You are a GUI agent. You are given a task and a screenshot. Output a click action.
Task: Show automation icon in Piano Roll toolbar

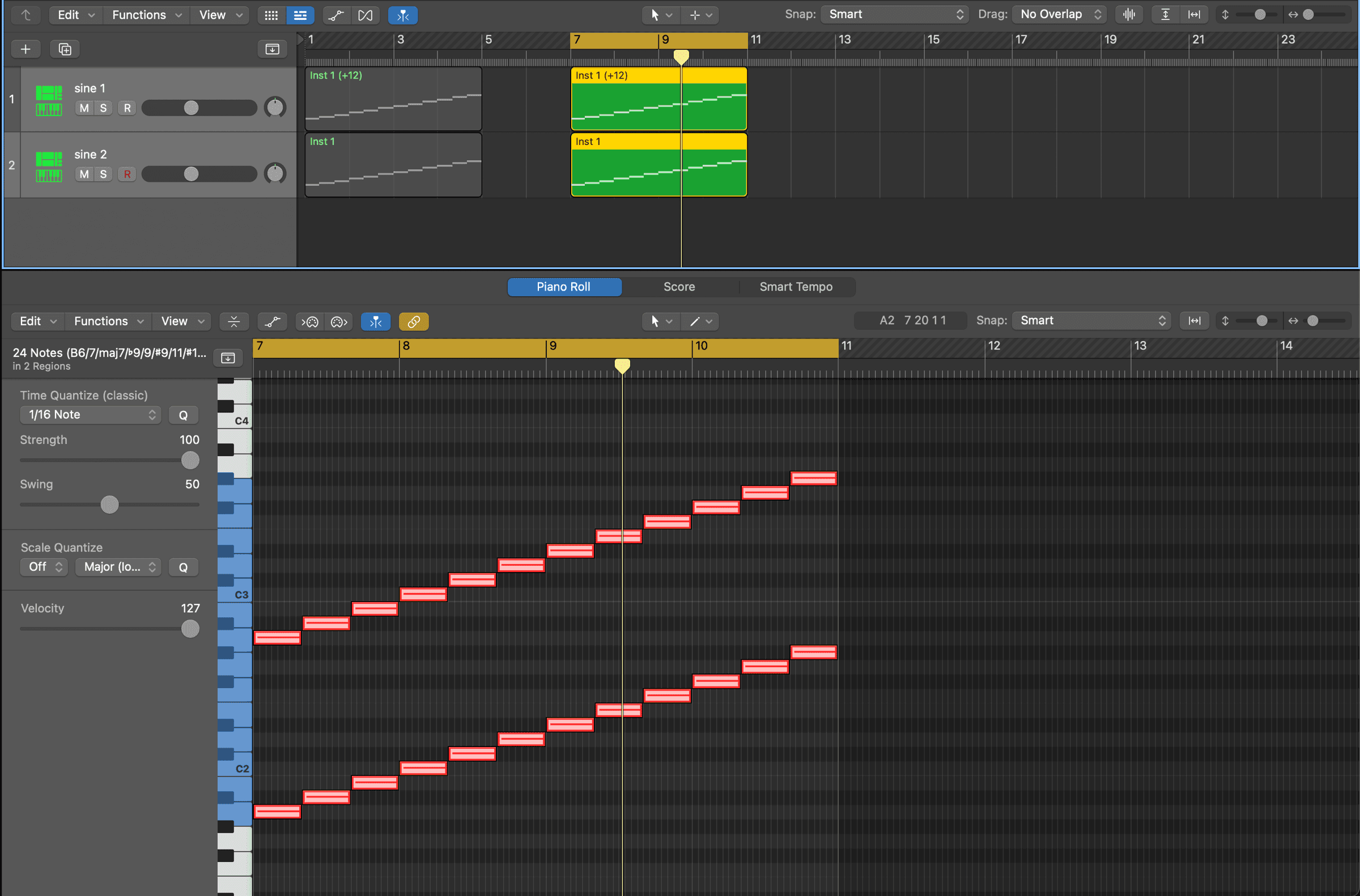click(273, 322)
